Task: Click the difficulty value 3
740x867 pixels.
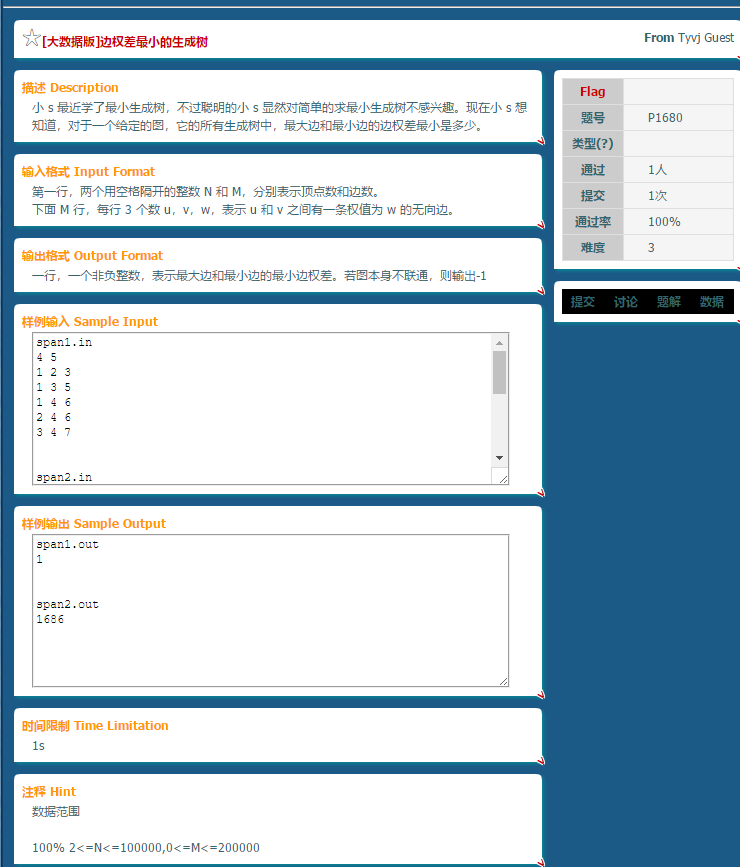Action: (651, 248)
